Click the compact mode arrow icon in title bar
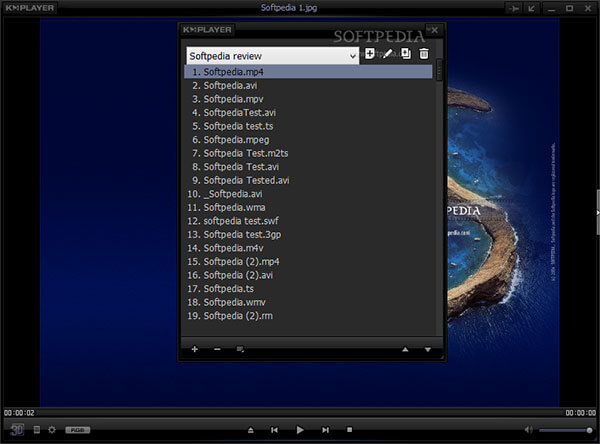 click(532, 8)
